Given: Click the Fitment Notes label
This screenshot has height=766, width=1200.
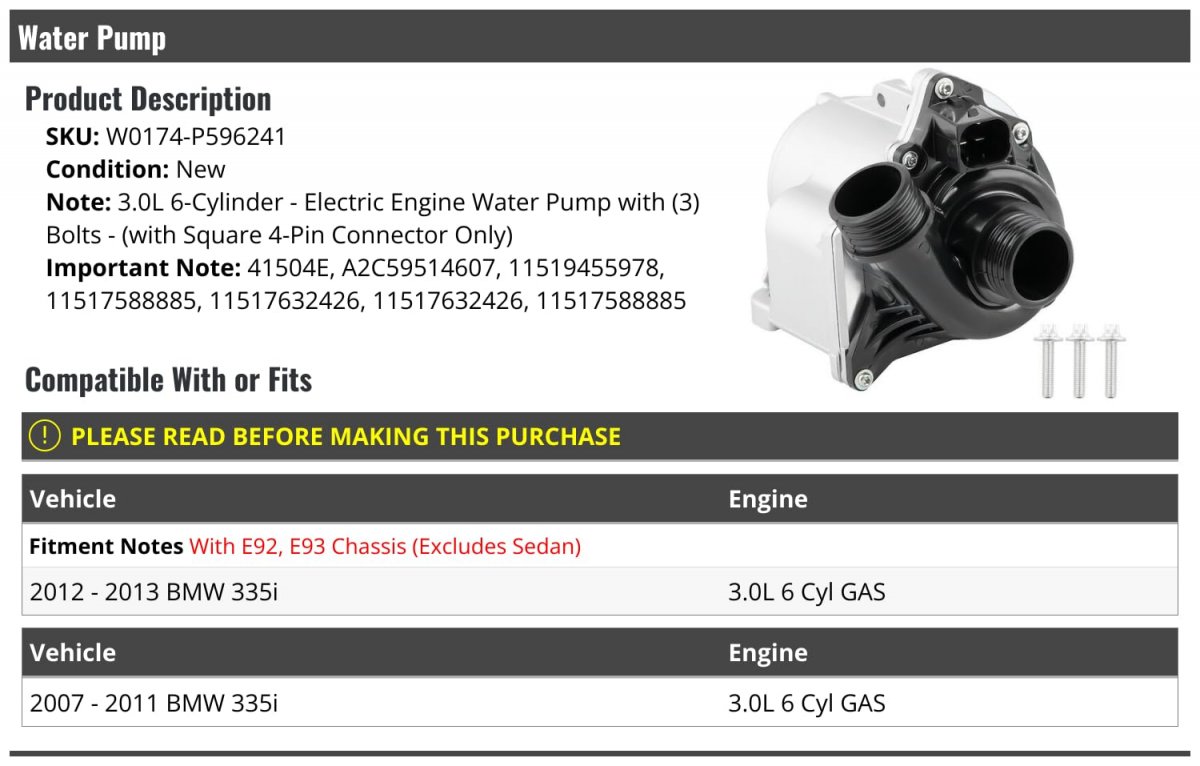Looking at the screenshot, I should point(106,546).
